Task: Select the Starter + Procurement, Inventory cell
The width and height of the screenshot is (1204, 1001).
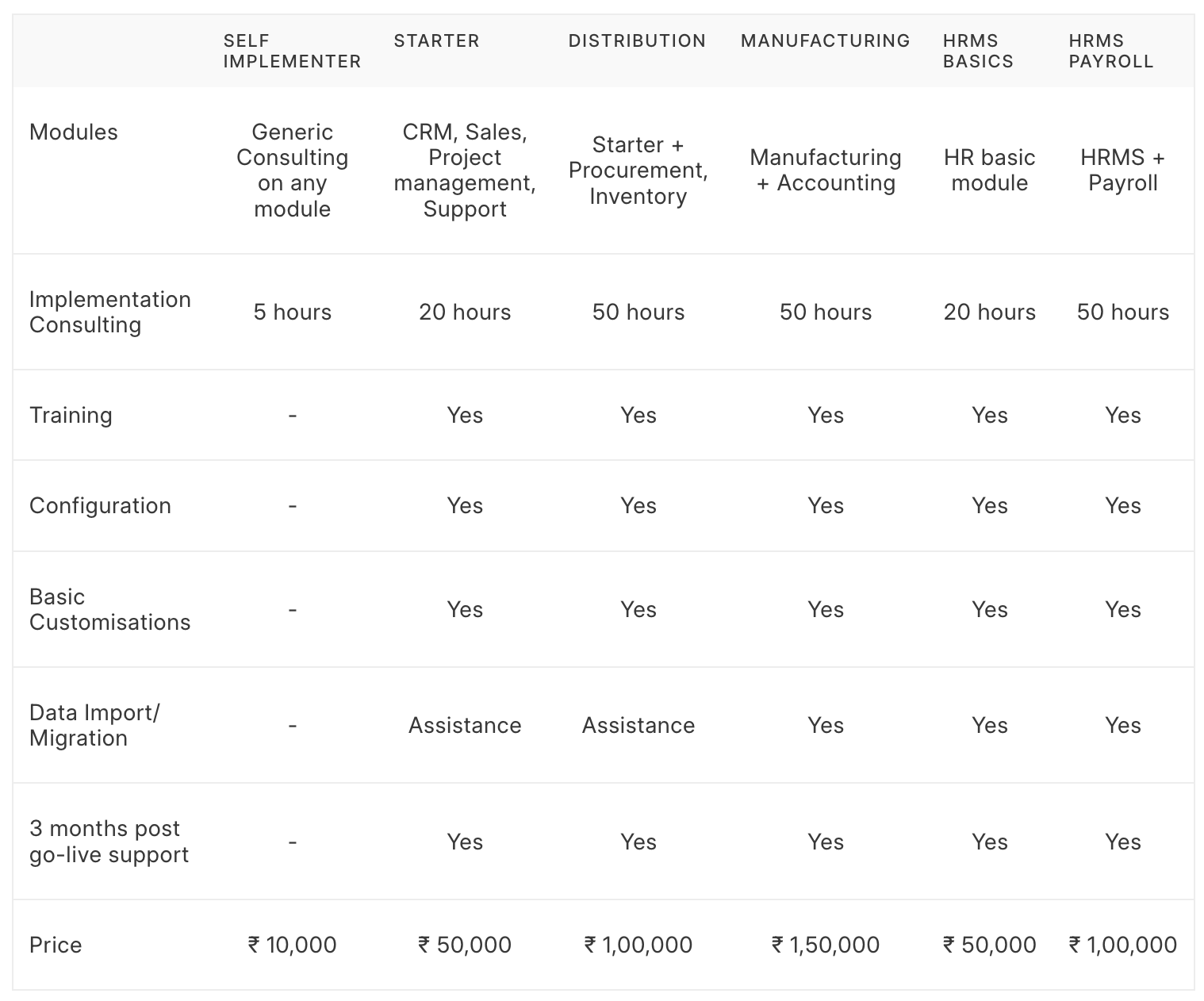Action: [638, 170]
